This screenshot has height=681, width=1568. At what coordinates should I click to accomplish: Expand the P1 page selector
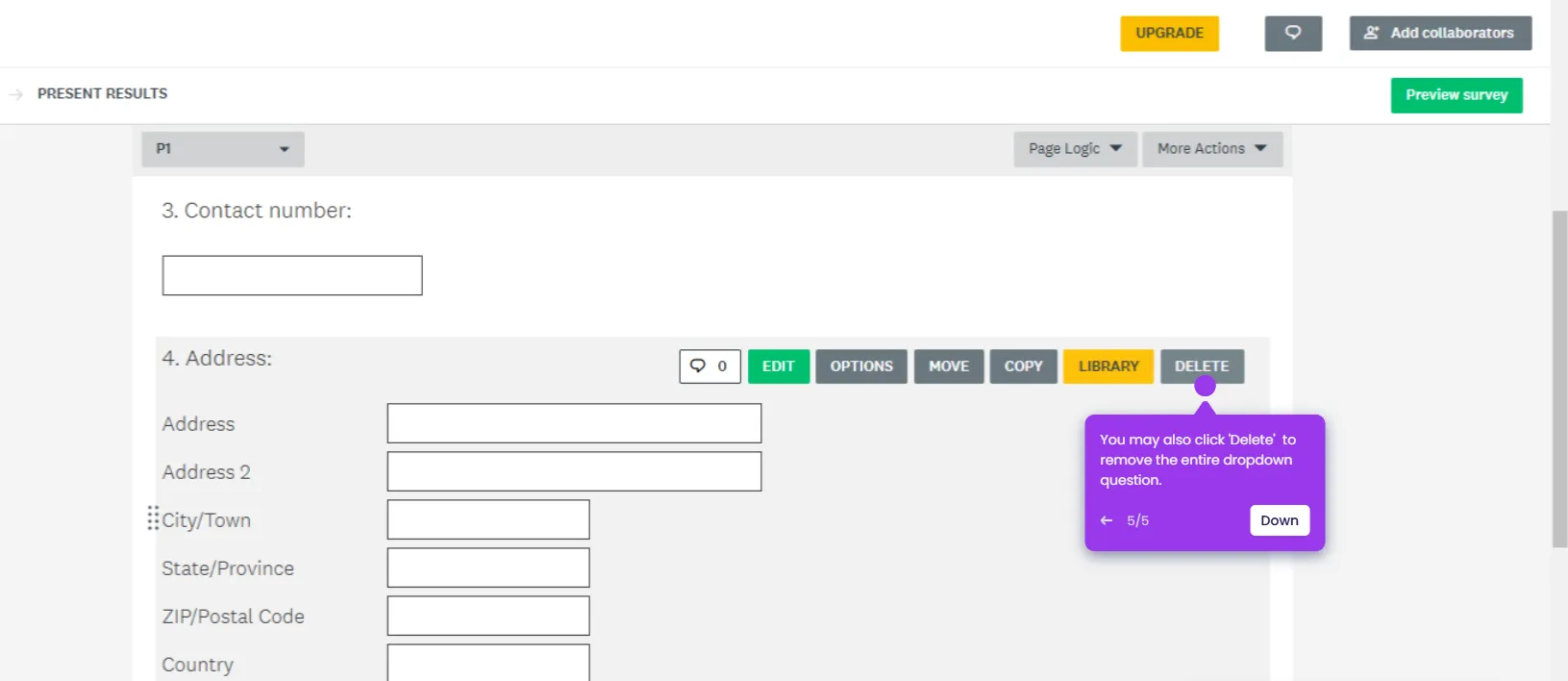tap(223, 149)
